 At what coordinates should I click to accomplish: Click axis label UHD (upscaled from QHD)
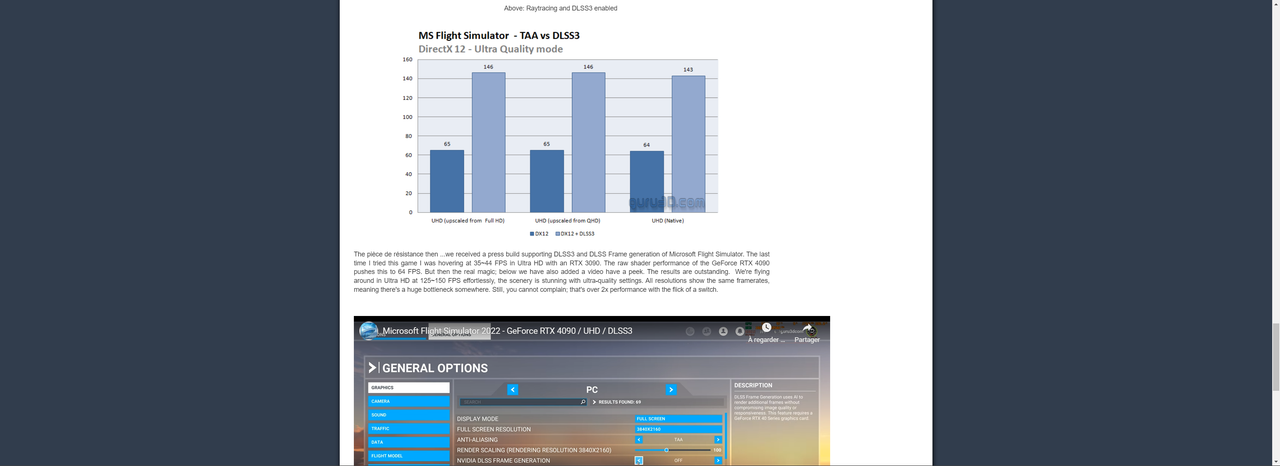point(567,220)
